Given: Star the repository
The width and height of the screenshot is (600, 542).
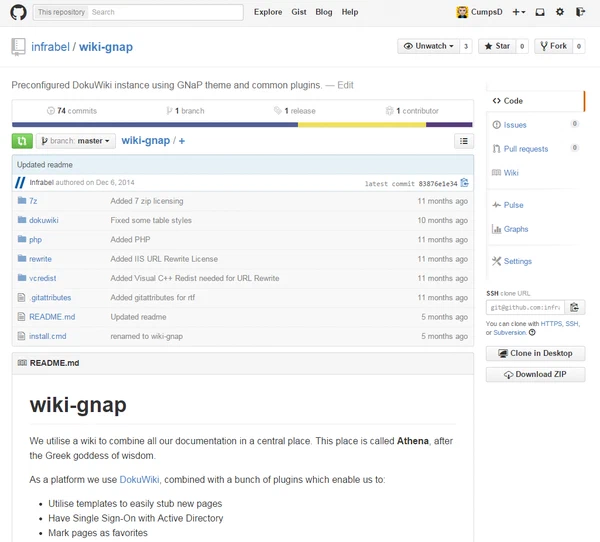Looking at the screenshot, I should tap(497, 46).
